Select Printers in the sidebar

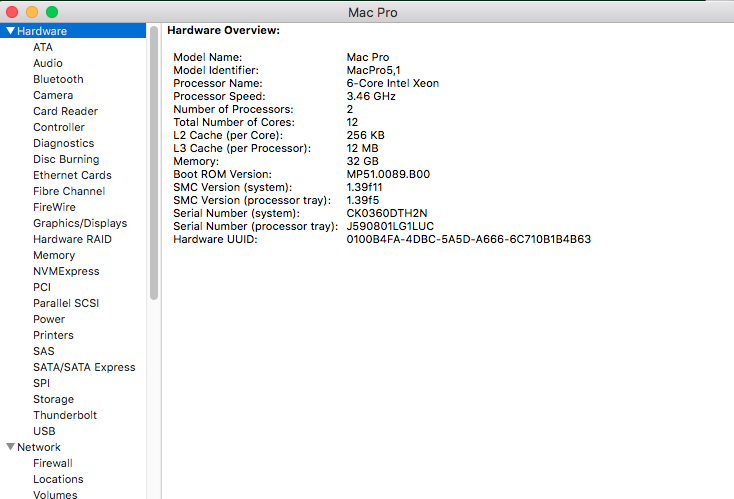click(x=53, y=335)
